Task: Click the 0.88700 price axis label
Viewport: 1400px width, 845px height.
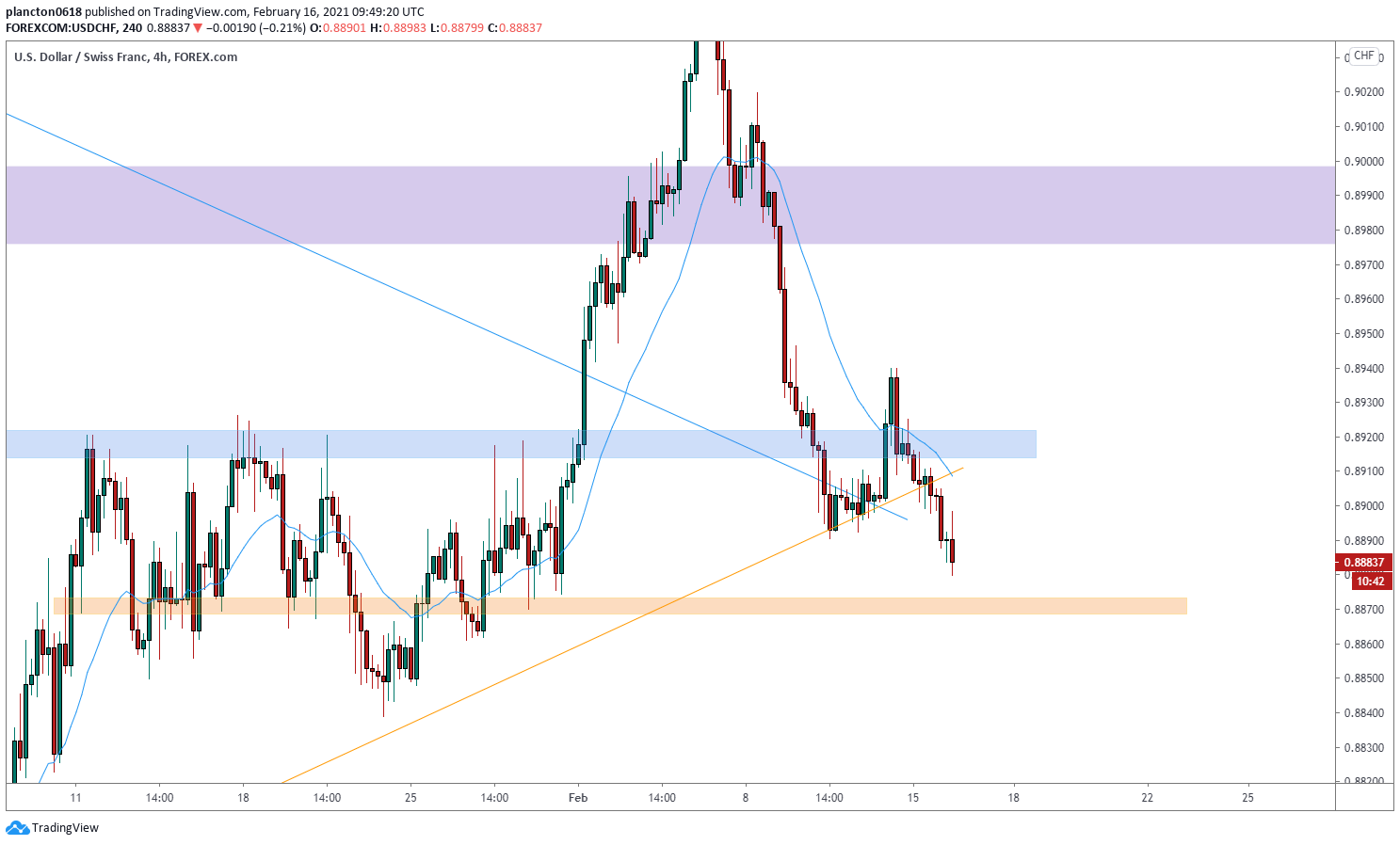Action: 1364,610
